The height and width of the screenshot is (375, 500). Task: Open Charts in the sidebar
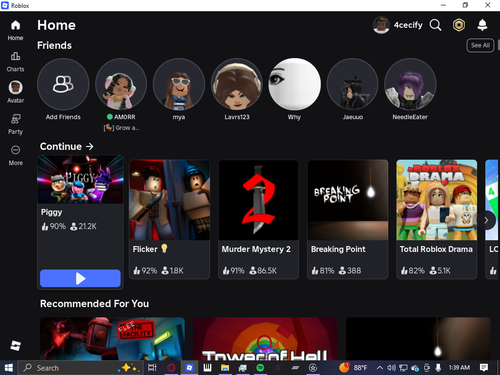15,62
